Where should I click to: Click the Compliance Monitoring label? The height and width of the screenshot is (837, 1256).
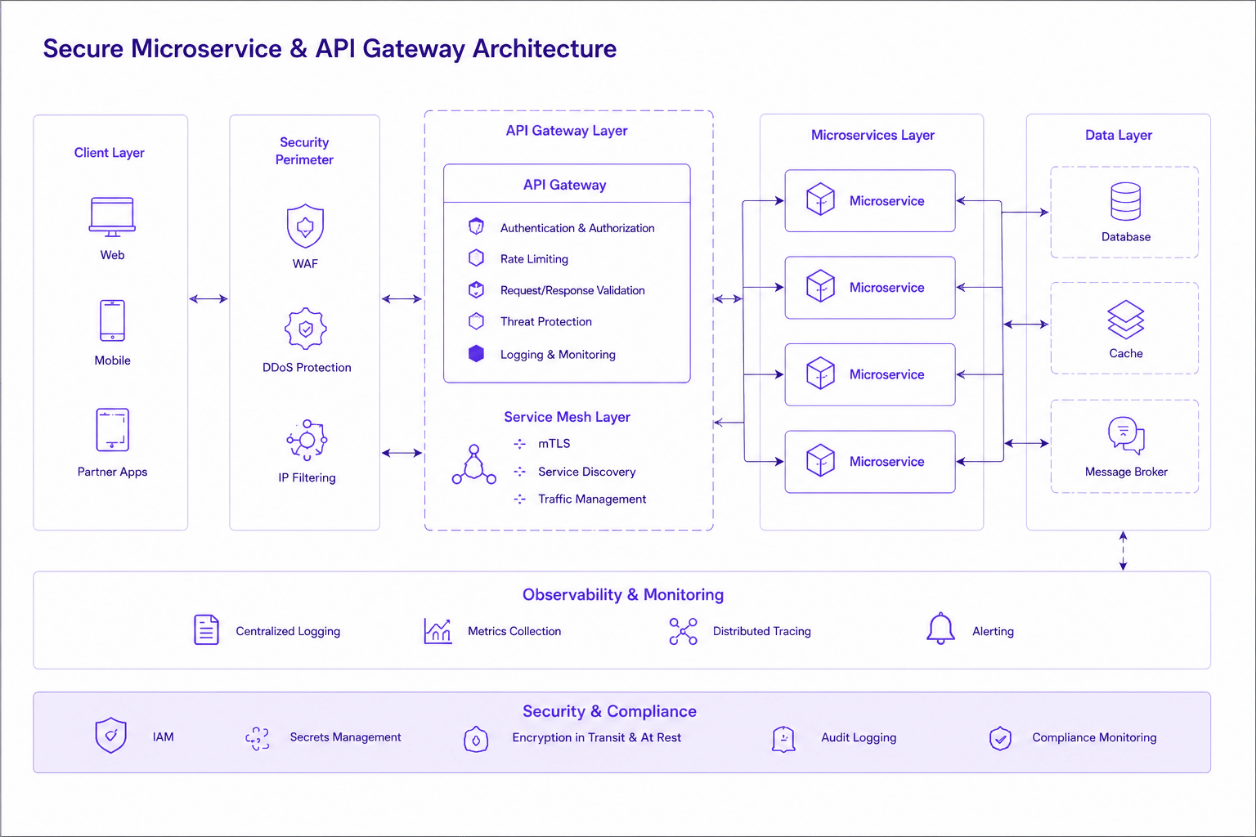(1094, 737)
